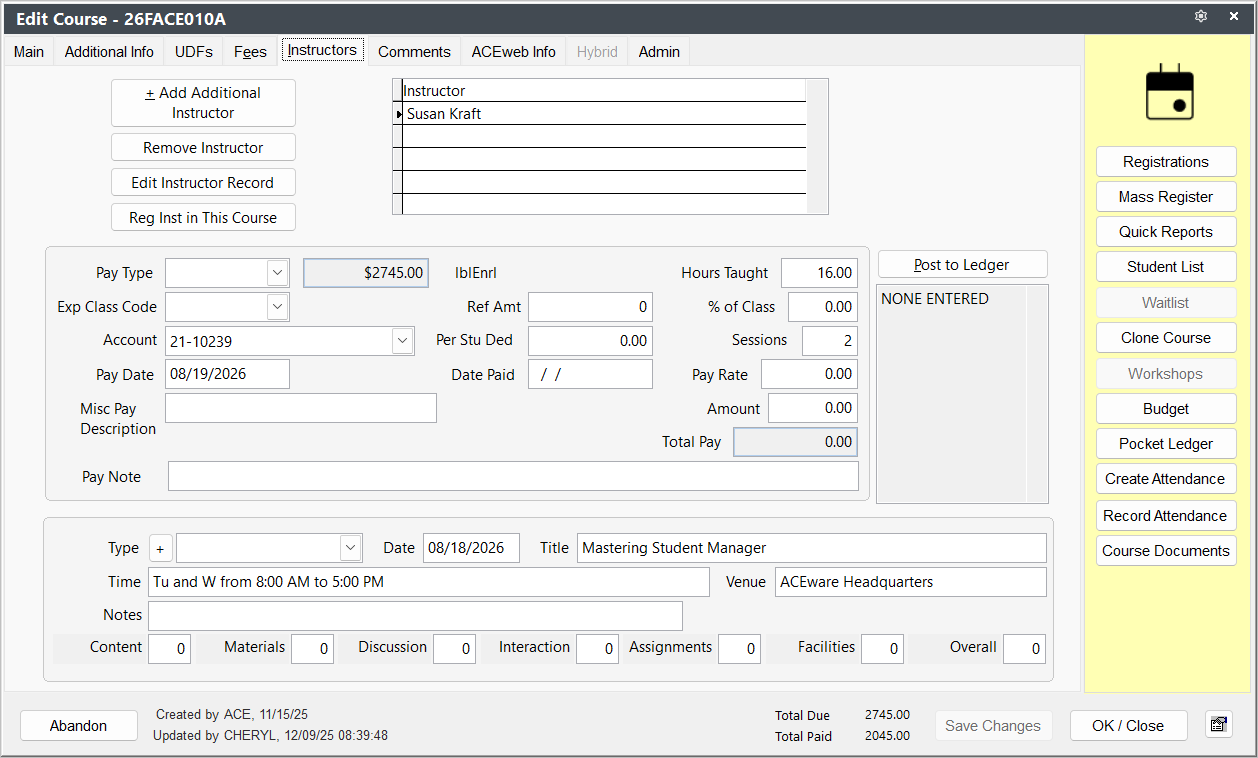Click the Facilities rating field
This screenshot has width=1258, height=758.
[882, 648]
